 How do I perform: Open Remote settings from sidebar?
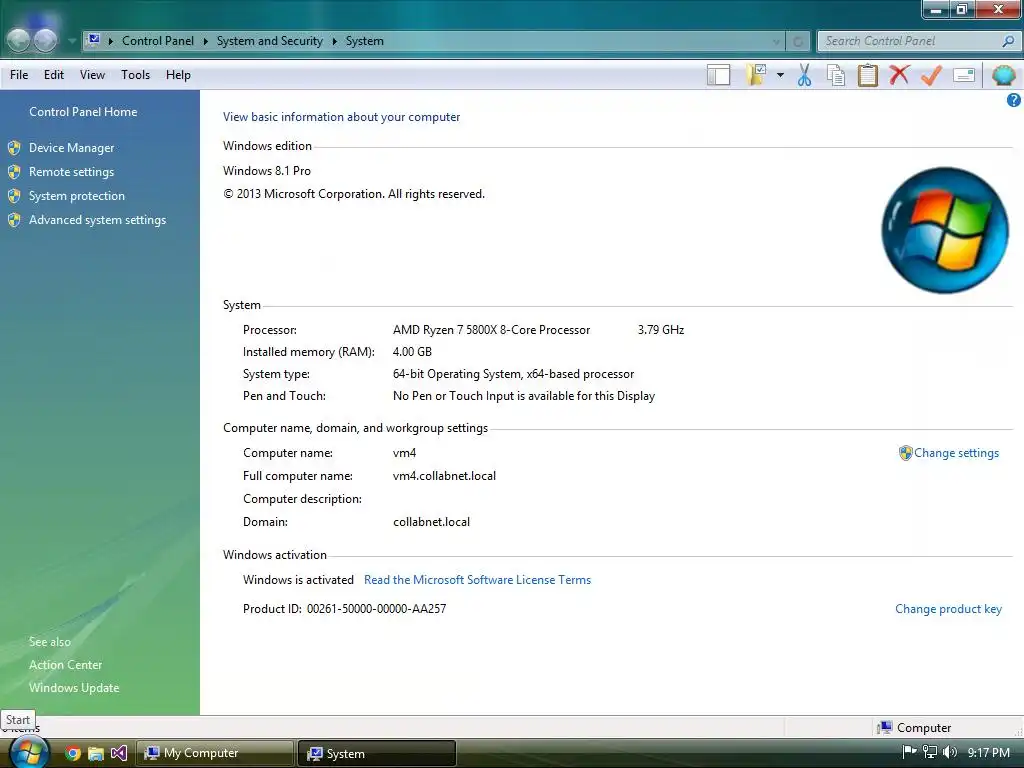(71, 172)
